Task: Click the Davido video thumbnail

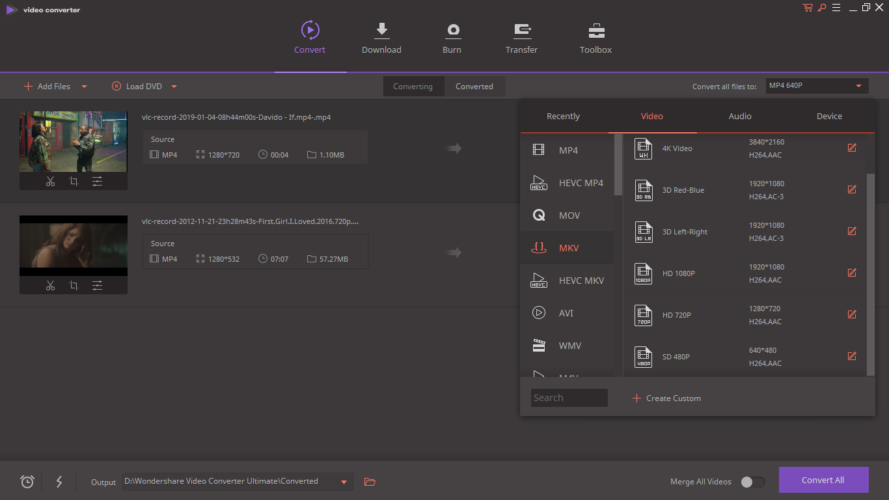Action: 73,141
